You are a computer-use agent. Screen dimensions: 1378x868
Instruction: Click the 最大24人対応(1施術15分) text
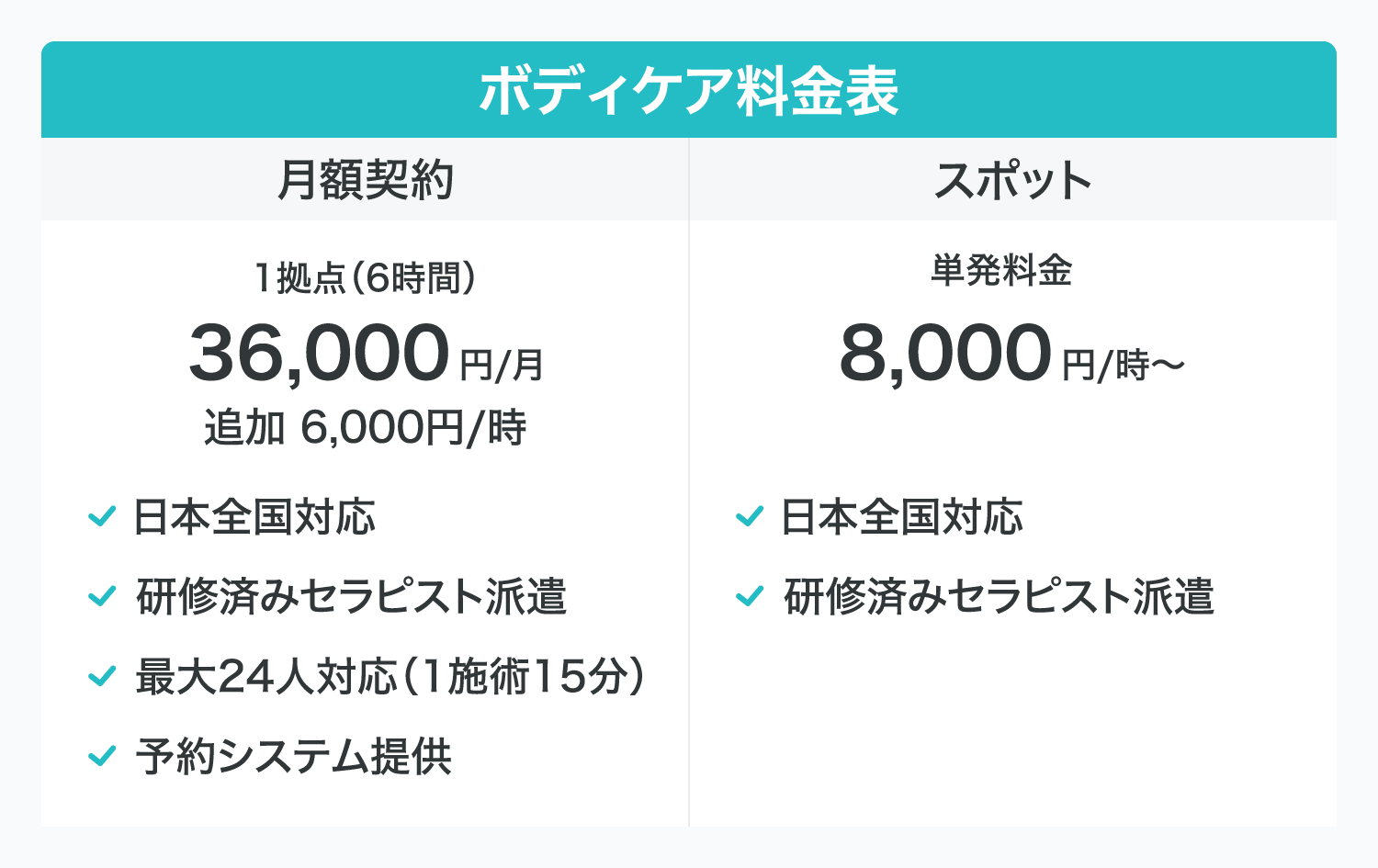(390, 677)
